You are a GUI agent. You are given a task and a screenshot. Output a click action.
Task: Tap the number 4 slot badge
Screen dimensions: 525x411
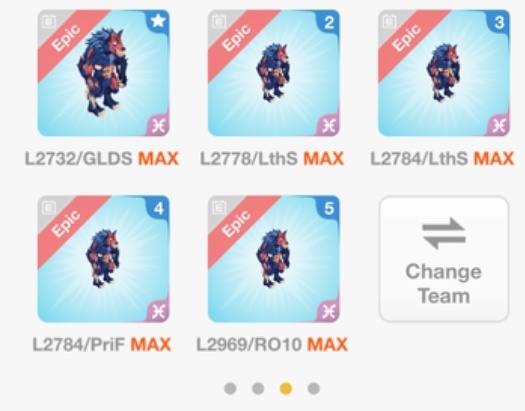(158, 208)
